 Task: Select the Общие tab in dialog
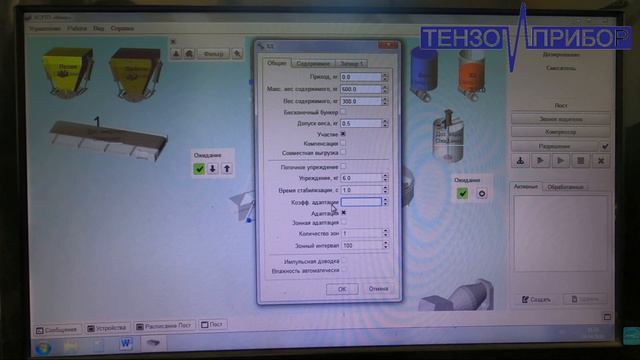pos(277,63)
